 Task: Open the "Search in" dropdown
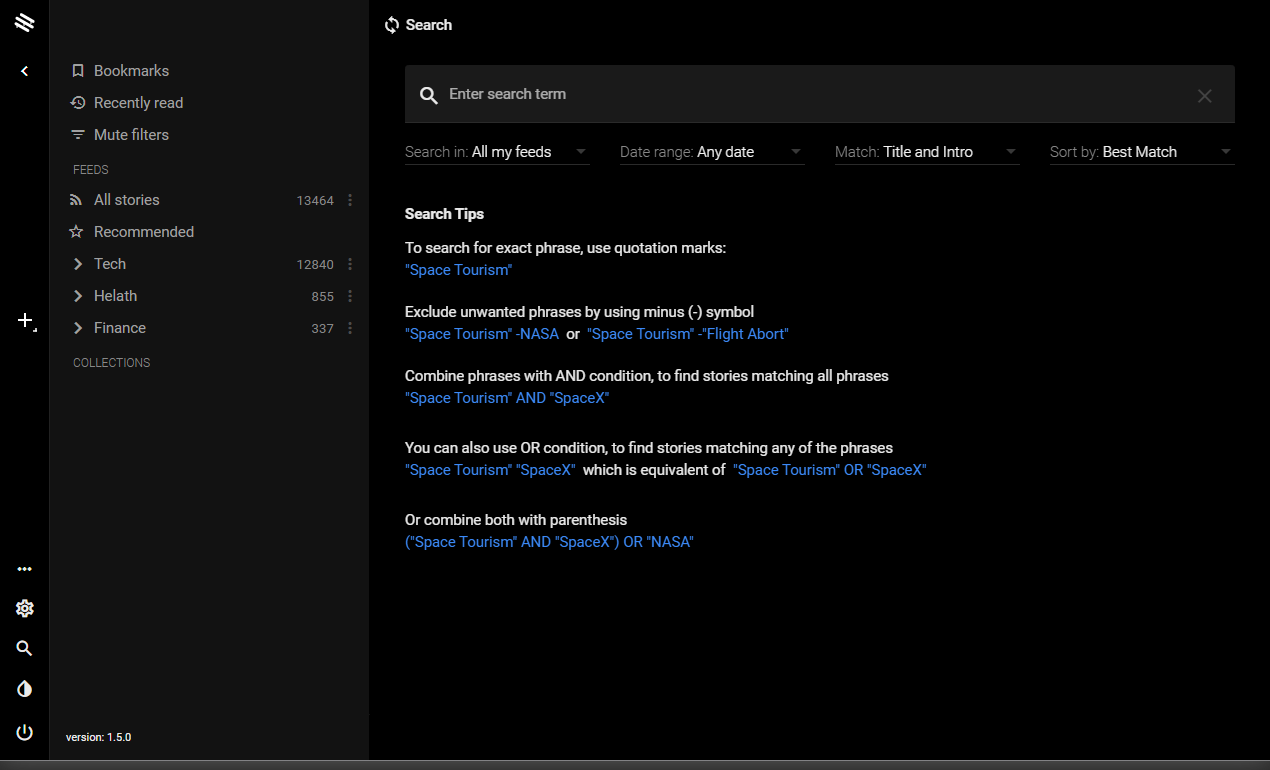pos(497,152)
